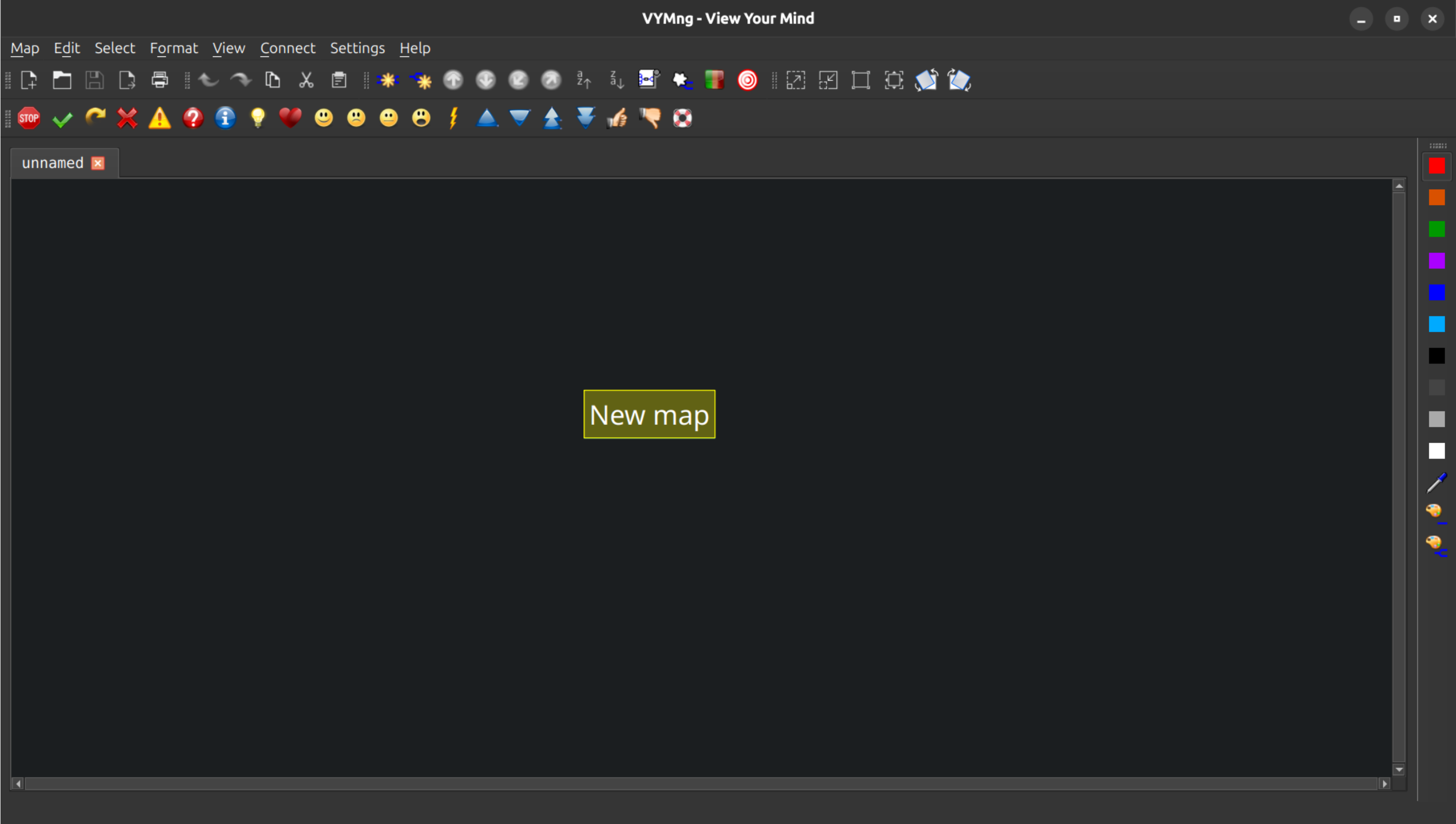
Task: Click the thumbs up flag icon
Action: point(617,118)
